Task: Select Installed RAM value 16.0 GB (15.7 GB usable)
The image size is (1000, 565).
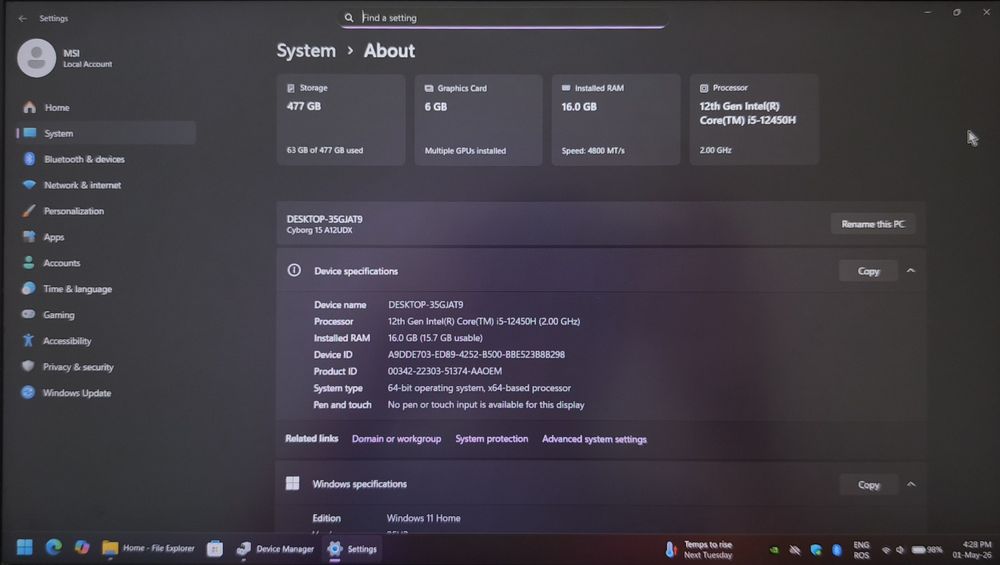Action: click(x=435, y=338)
